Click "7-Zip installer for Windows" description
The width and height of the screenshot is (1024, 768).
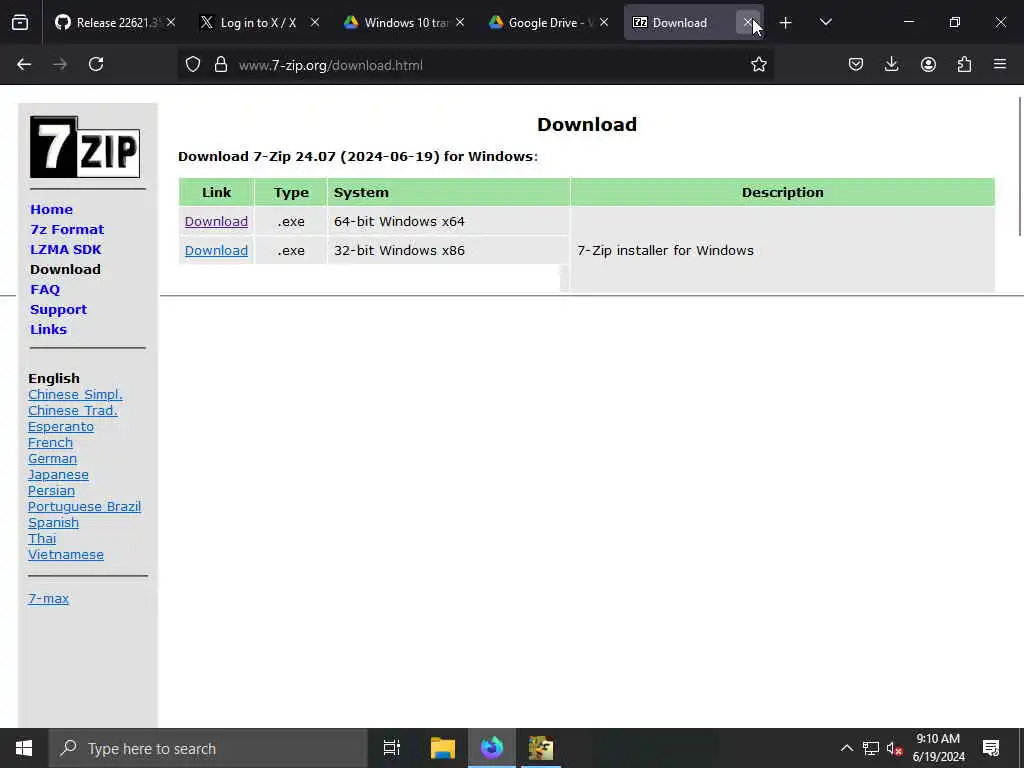tap(665, 251)
